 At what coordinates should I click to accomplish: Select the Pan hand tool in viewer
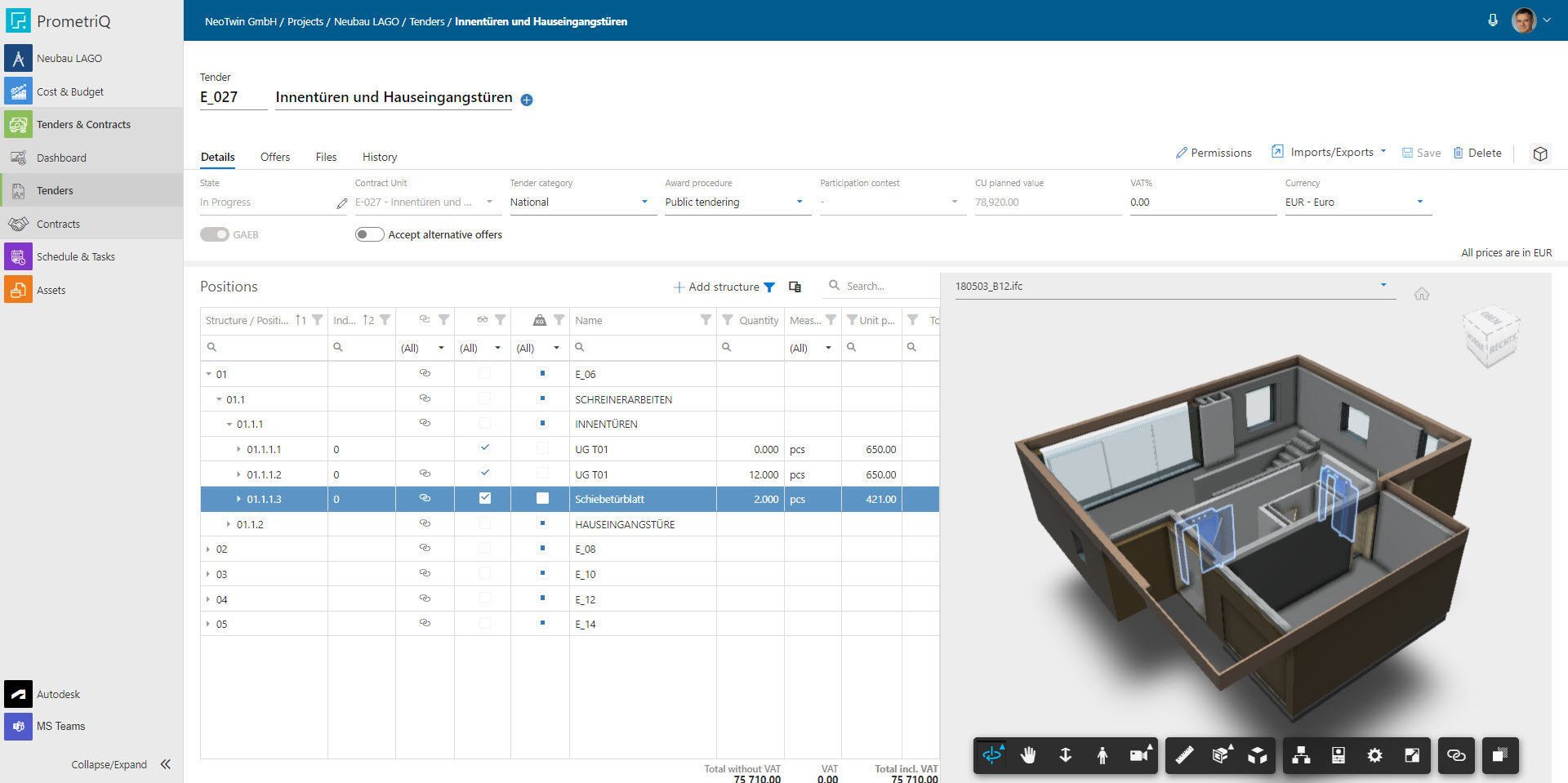tap(1028, 755)
